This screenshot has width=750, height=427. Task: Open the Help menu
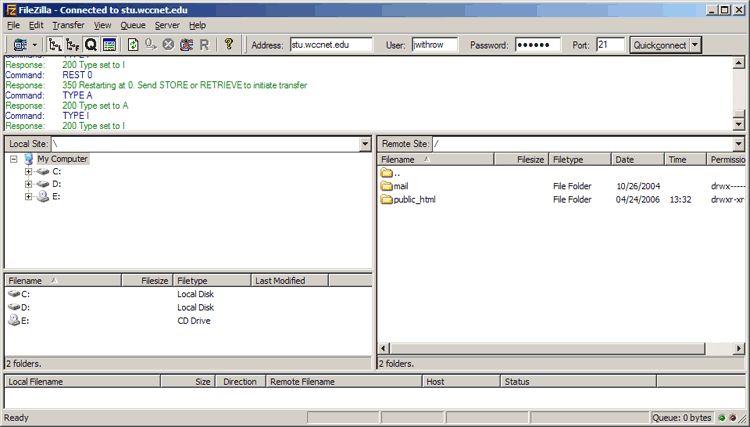pos(197,25)
